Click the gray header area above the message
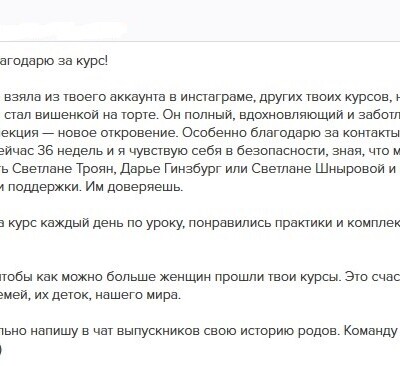Screen dimensions: 400x366 (200, 21)
